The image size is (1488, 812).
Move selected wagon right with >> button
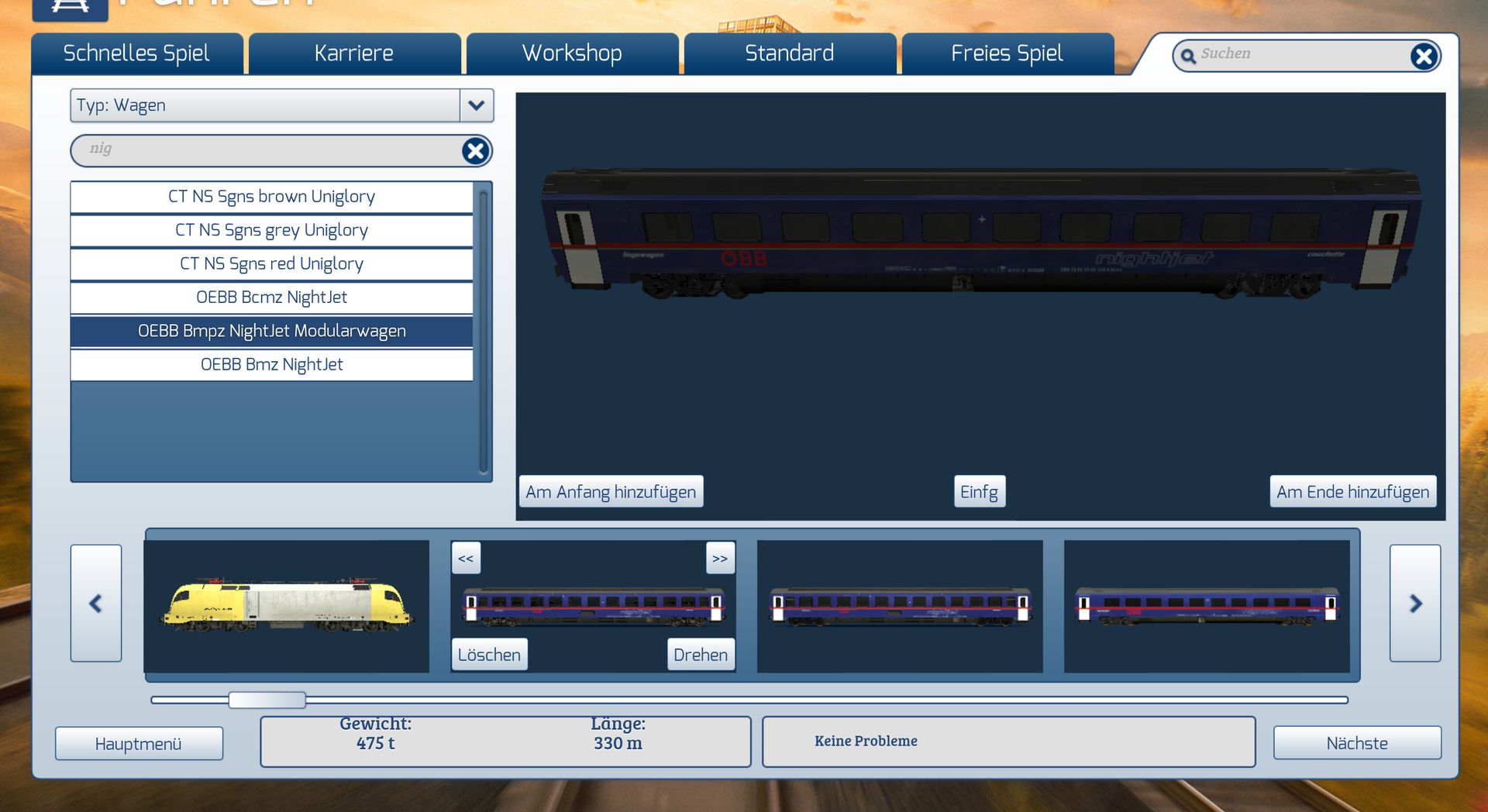coord(720,558)
